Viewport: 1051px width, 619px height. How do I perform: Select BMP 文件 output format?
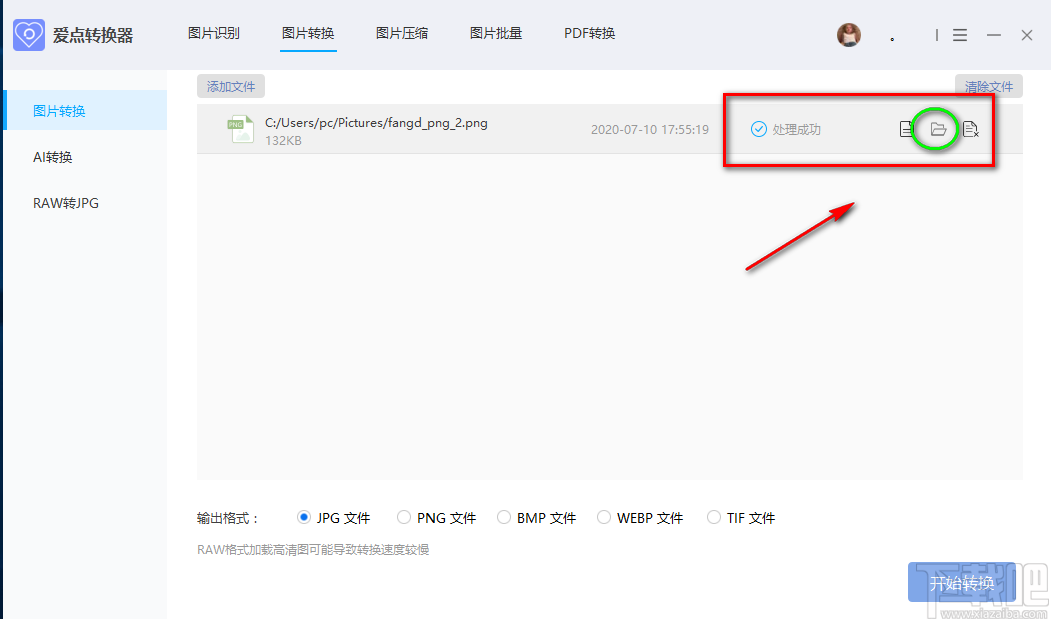tap(504, 517)
